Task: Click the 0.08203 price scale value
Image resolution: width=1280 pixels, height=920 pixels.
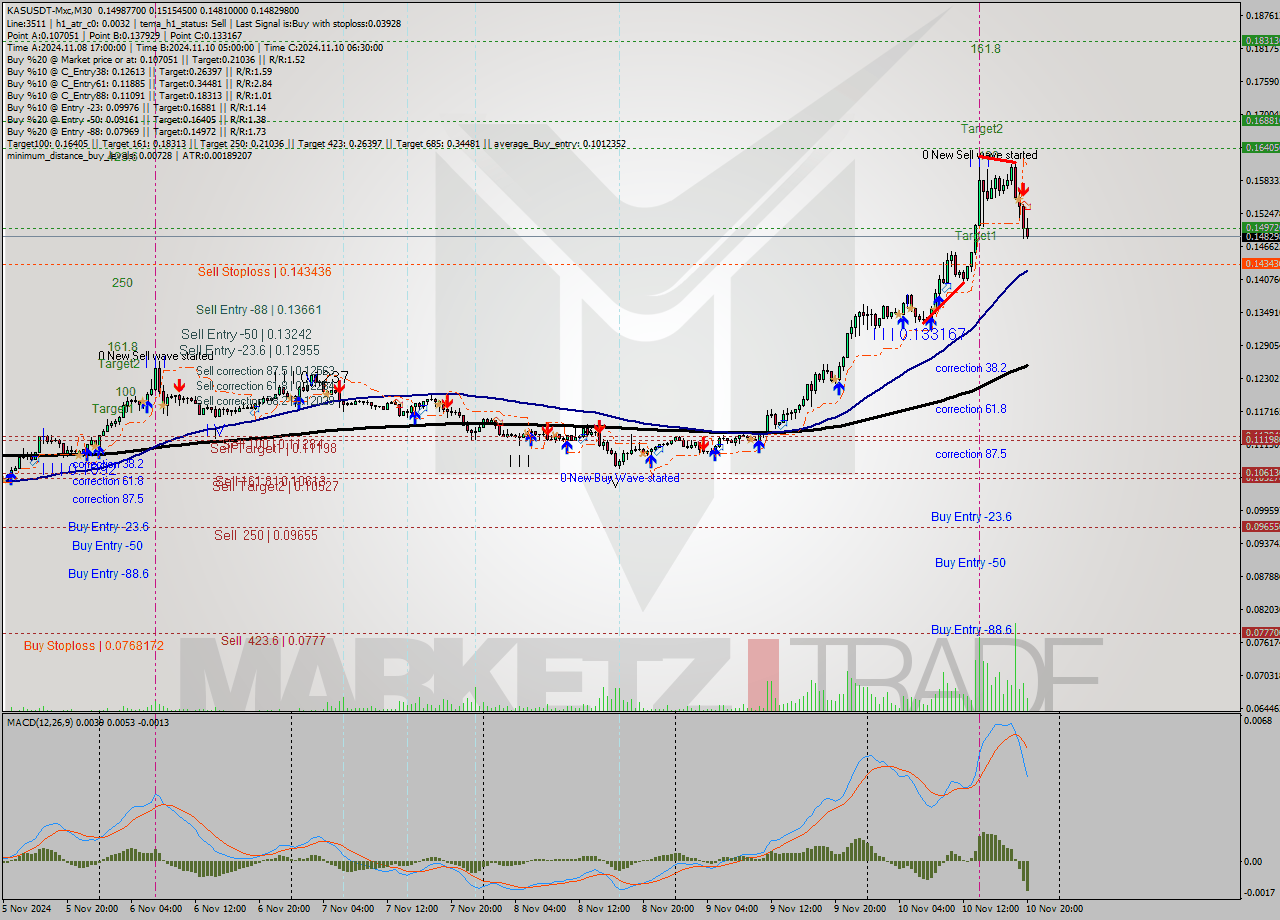Action: point(1262,609)
